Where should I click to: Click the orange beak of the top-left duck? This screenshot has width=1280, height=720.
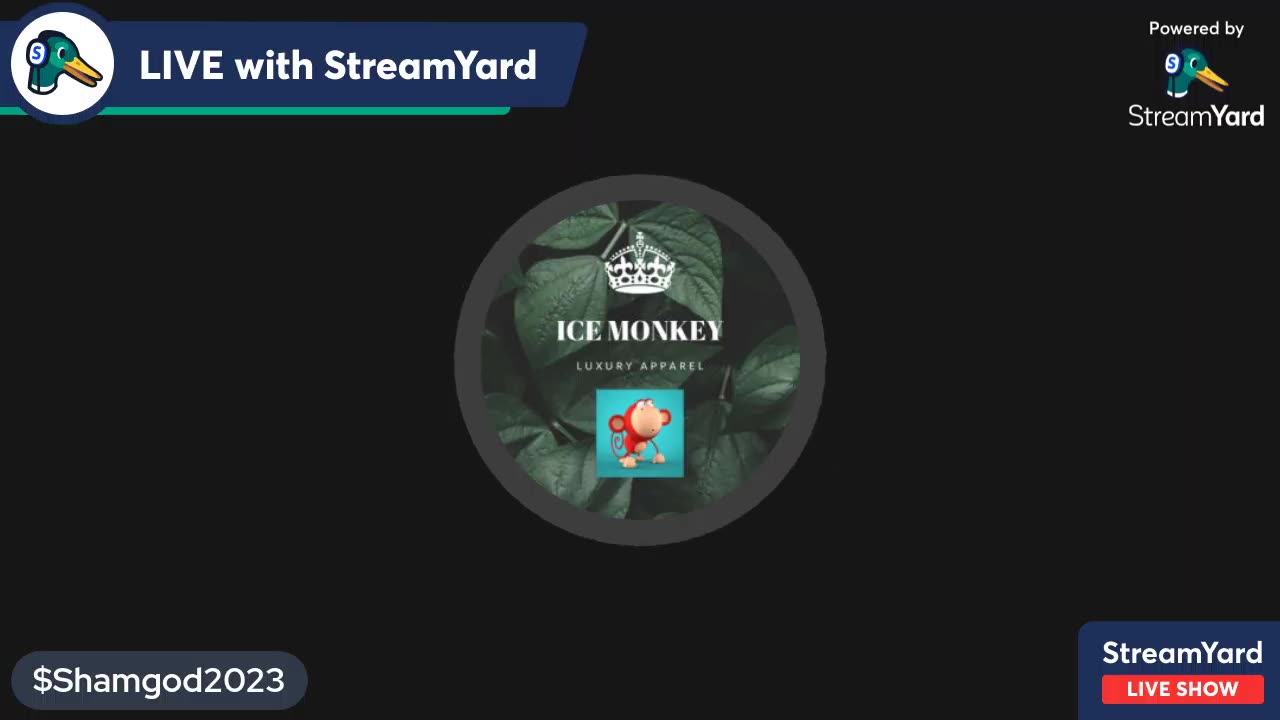pos(82,72)
